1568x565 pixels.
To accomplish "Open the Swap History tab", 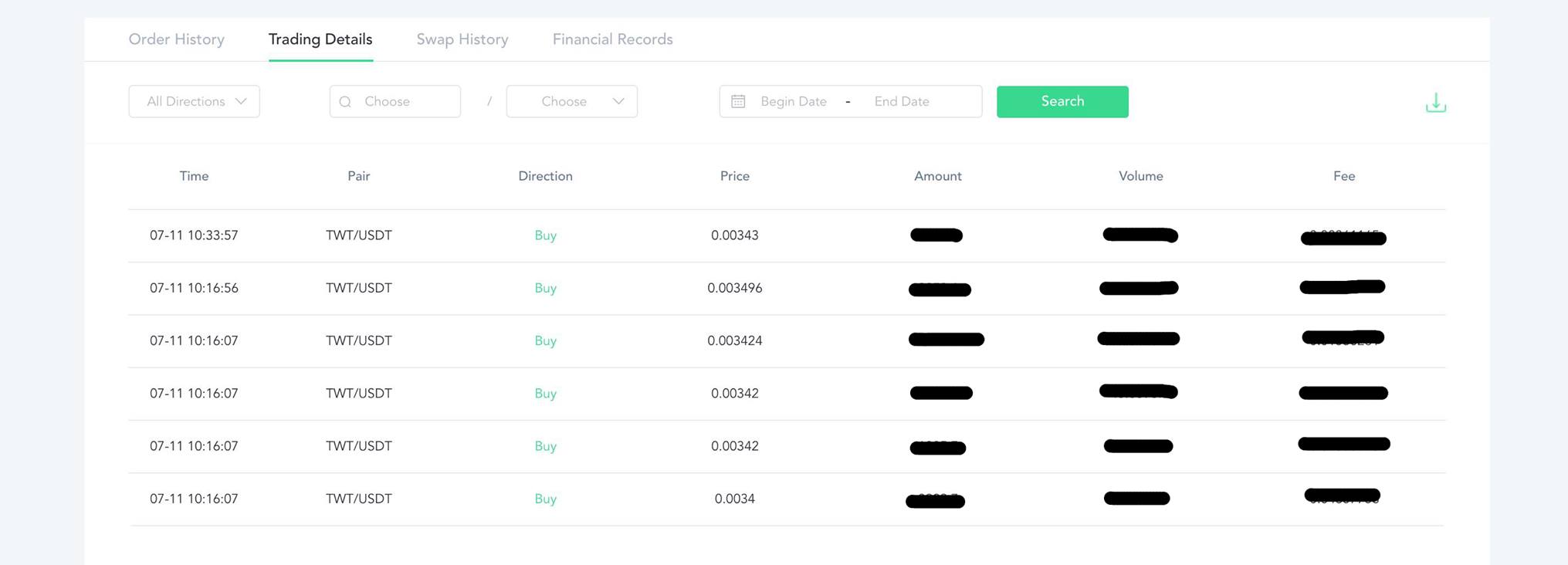I will 462,39.
